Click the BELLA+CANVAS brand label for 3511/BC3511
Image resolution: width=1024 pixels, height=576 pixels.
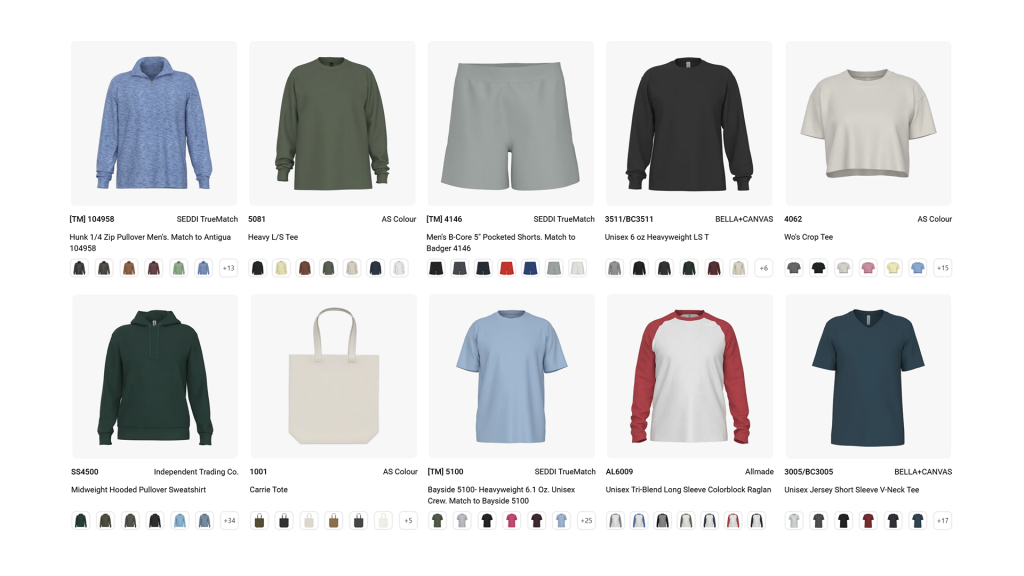[x=744, y=219]
